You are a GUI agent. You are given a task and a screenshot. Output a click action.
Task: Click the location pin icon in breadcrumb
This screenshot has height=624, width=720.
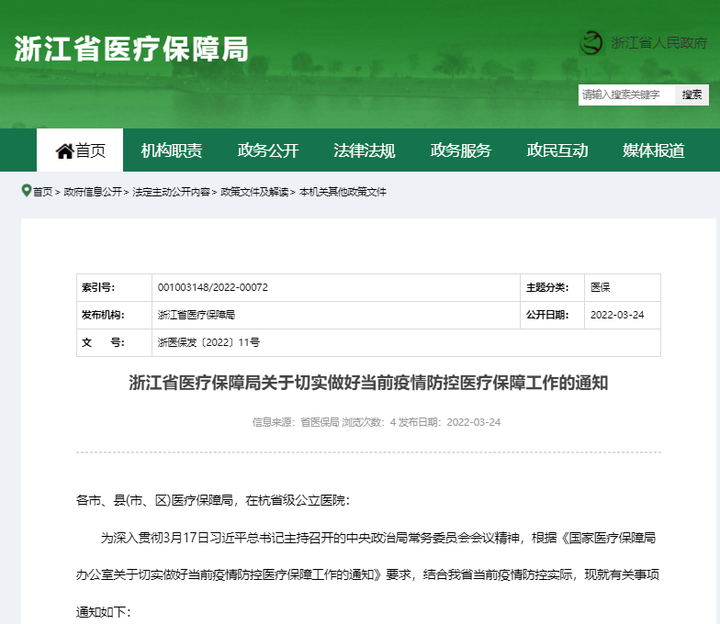[x=26, y=191]
